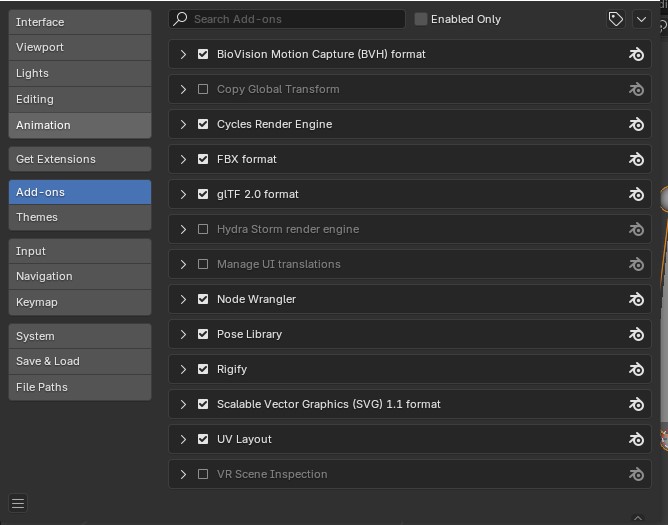Image resolution: width=668 pixels, height=525 pixels.
Task: Click Blender logo icon on FBX format row
Action: (636, 159)
